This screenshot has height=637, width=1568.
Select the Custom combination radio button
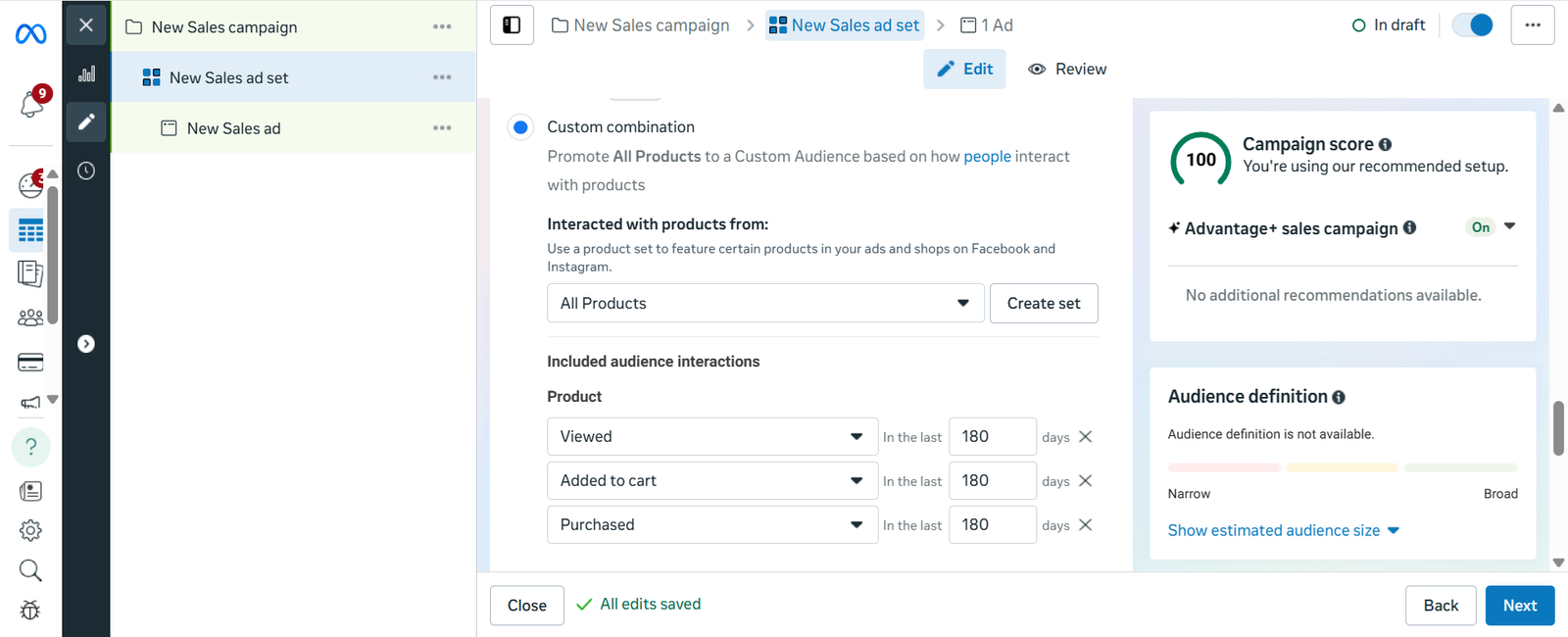[x=520, y=127]
